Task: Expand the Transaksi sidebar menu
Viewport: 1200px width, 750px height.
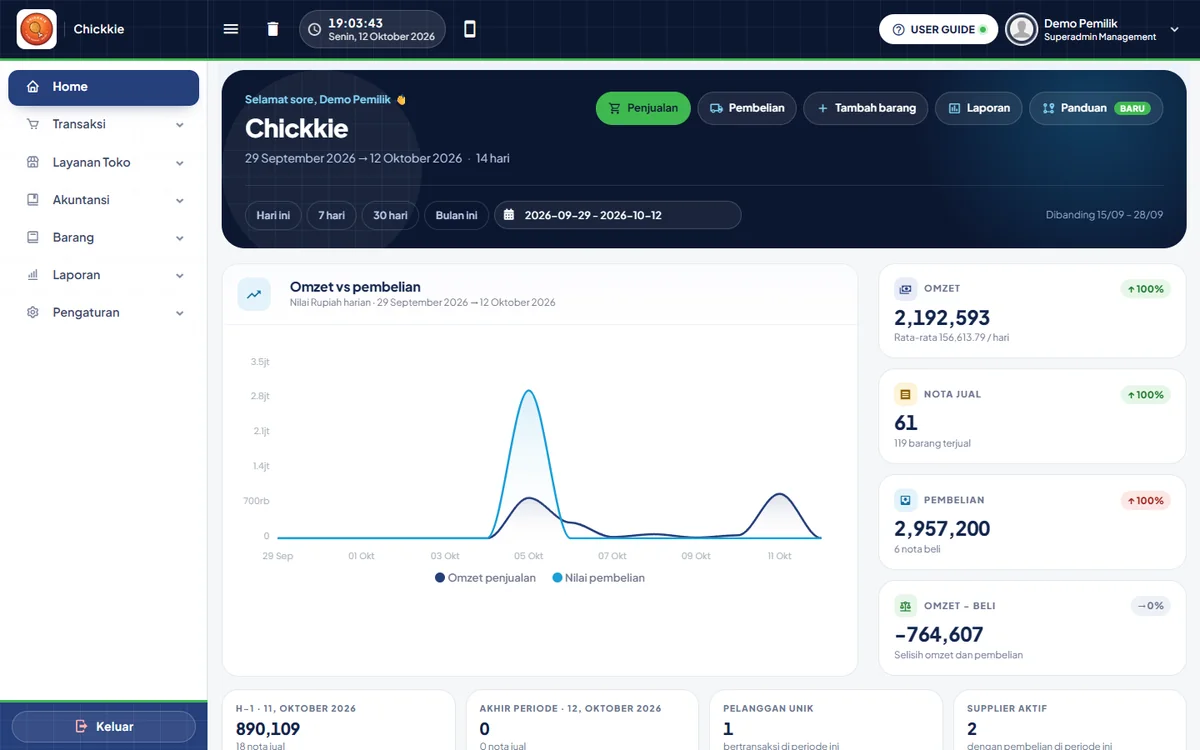Action: coord(104,125)
